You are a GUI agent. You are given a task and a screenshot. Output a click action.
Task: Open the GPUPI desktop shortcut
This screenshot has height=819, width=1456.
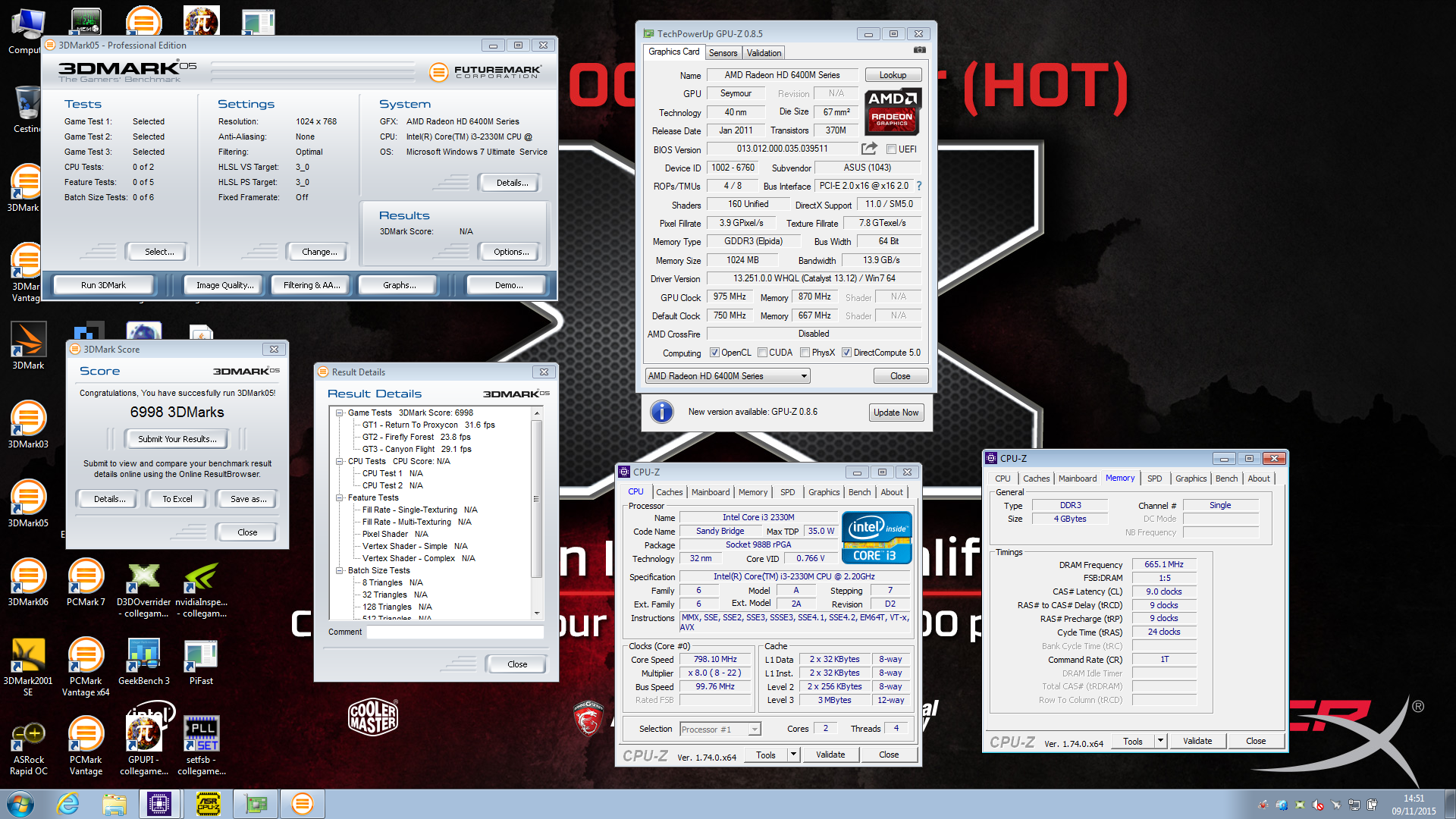click(x=143, y=747)
